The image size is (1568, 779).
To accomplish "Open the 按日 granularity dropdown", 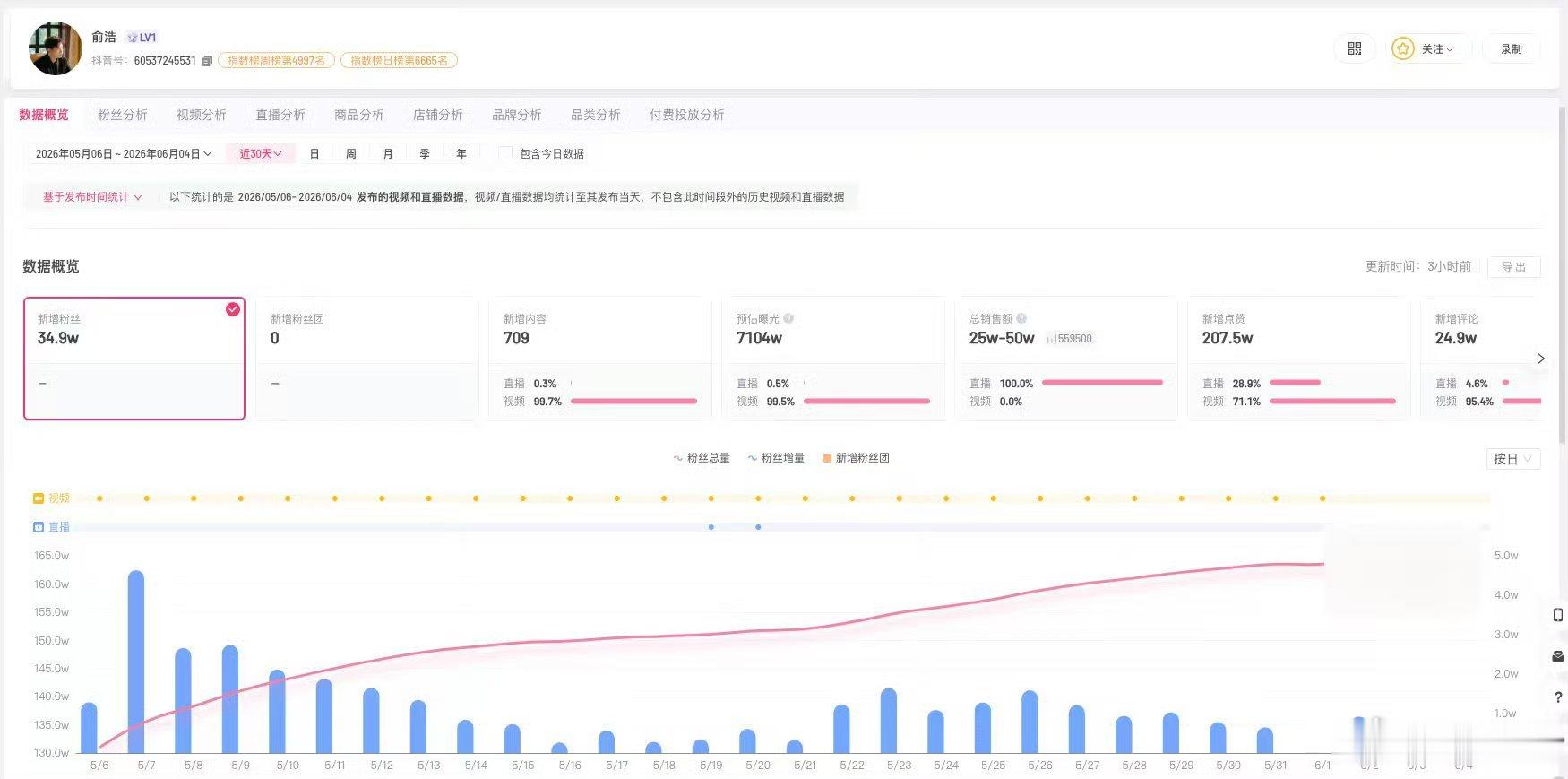I will (x=1512, y=459).
